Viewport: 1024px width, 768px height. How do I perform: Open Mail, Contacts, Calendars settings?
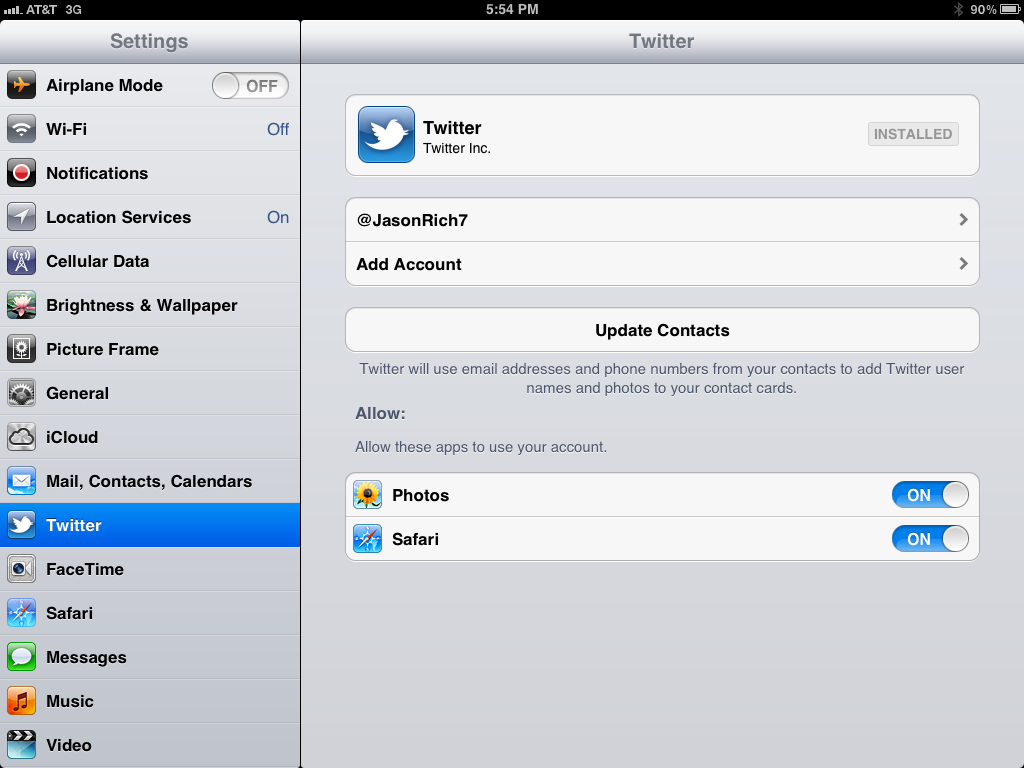click(x=150, y=481)
